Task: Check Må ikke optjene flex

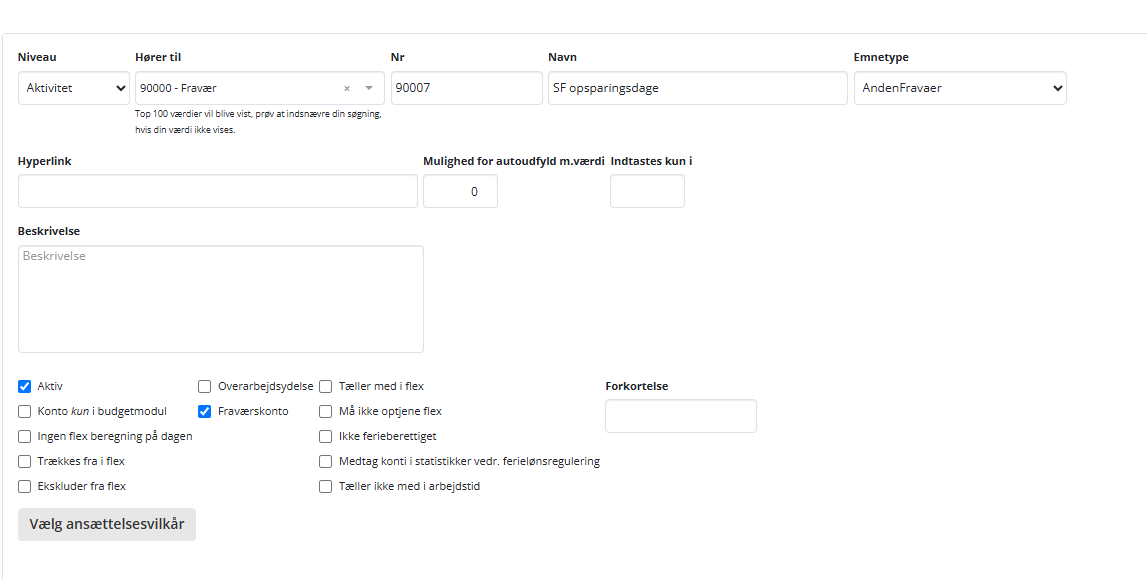Action: click(325, 411)
